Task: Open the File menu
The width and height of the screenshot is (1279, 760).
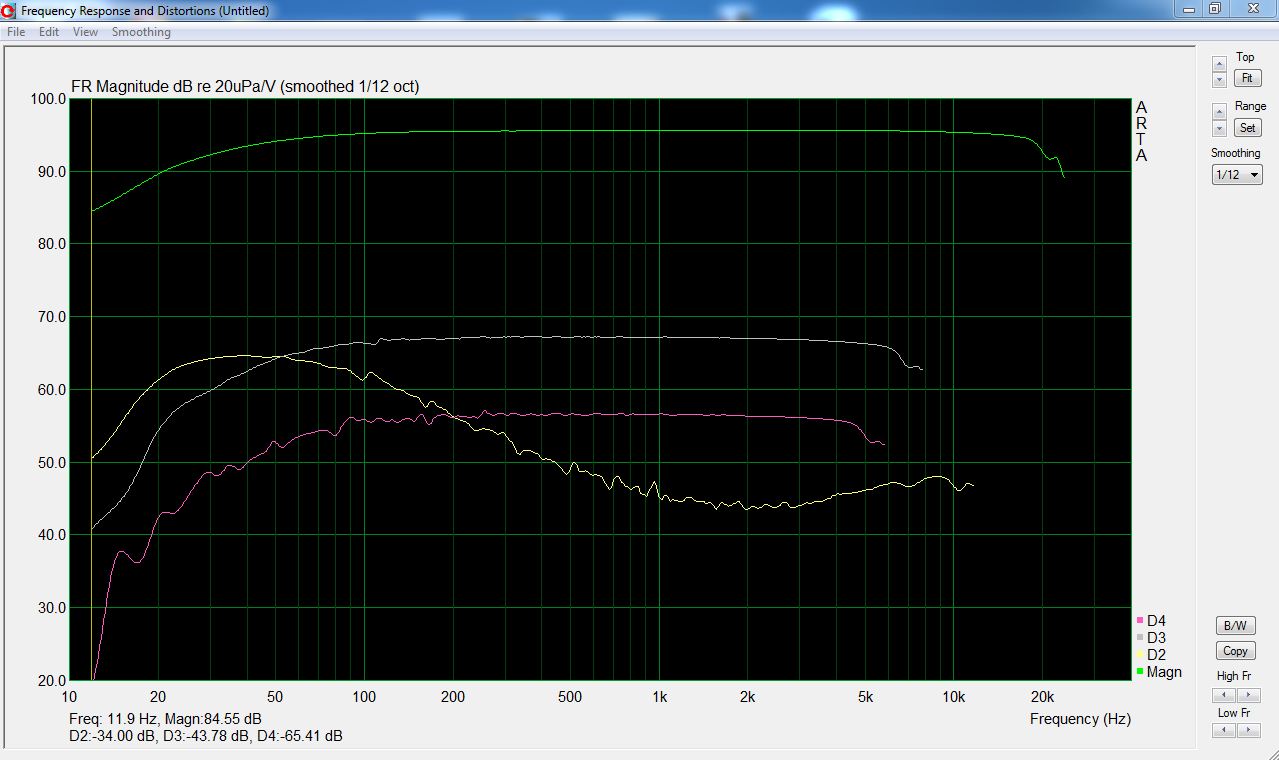Action: click(x=16, y=32)
